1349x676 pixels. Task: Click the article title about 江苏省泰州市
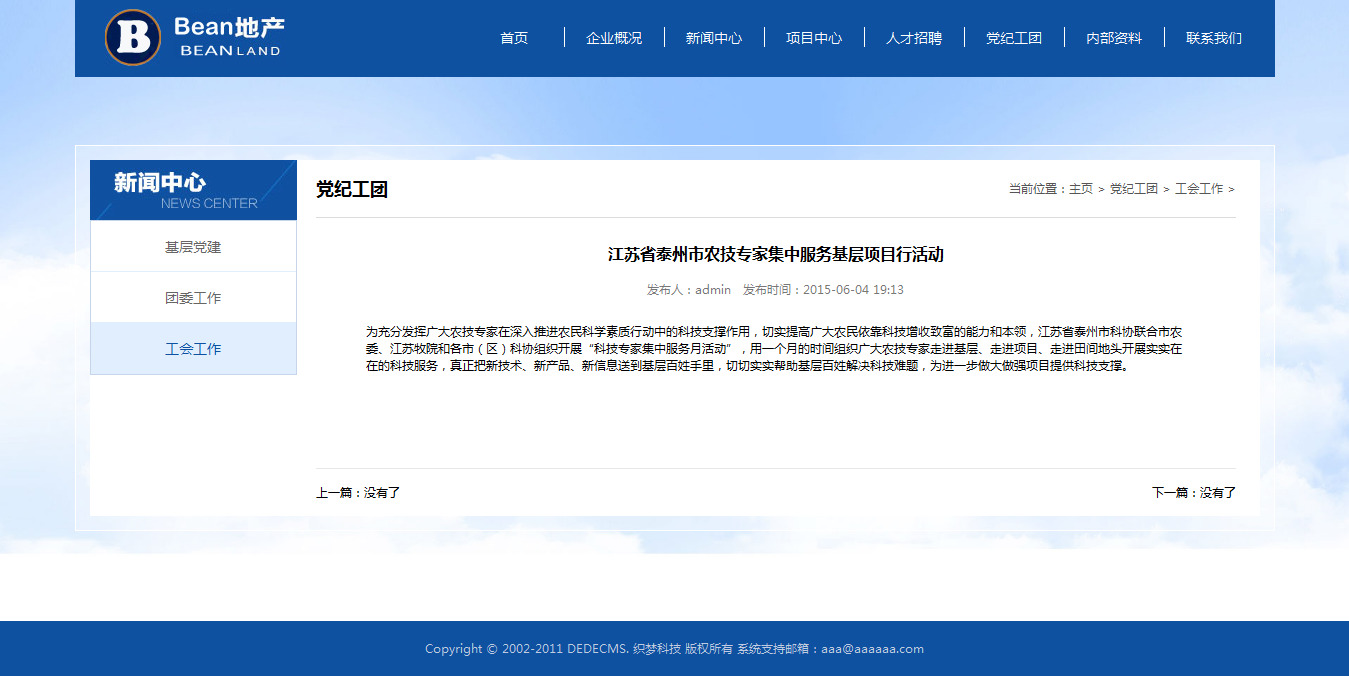click(775, 255)
